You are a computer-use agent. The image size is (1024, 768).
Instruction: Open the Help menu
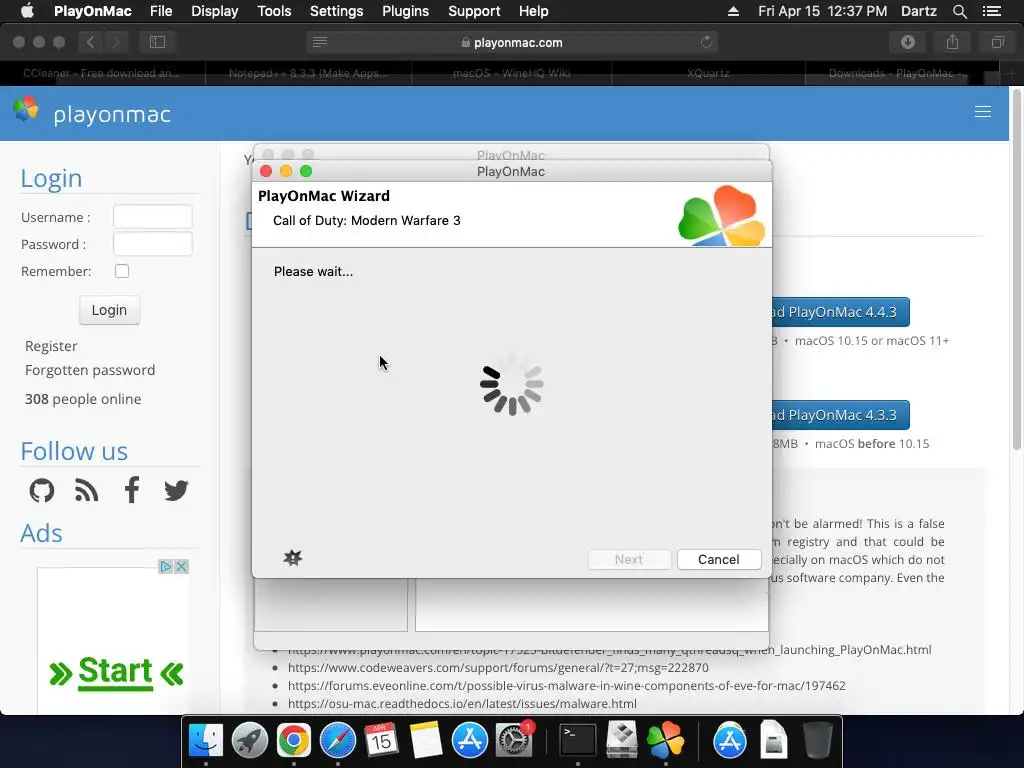(534, 11)
